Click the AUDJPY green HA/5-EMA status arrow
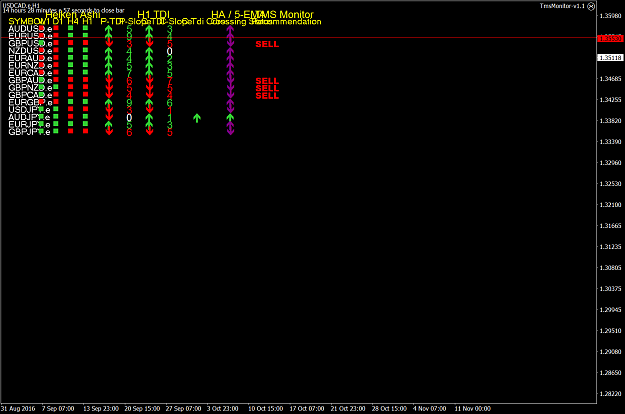 click(x=230, y=118)
